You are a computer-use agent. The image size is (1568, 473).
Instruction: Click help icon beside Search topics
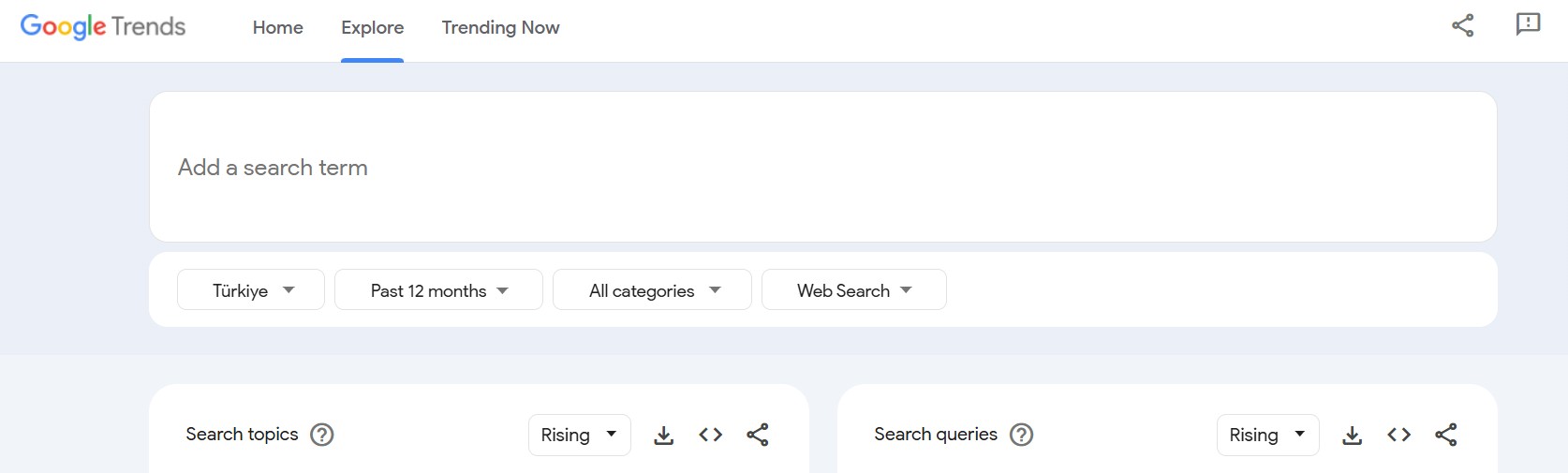pos(321,435)
